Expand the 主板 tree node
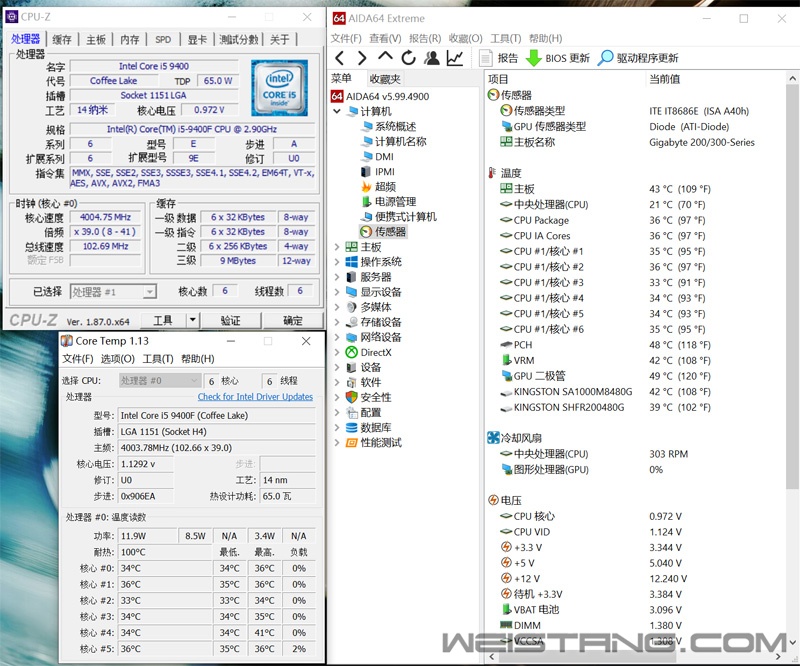This screenshot has width=800, height=666. point(337,247)
